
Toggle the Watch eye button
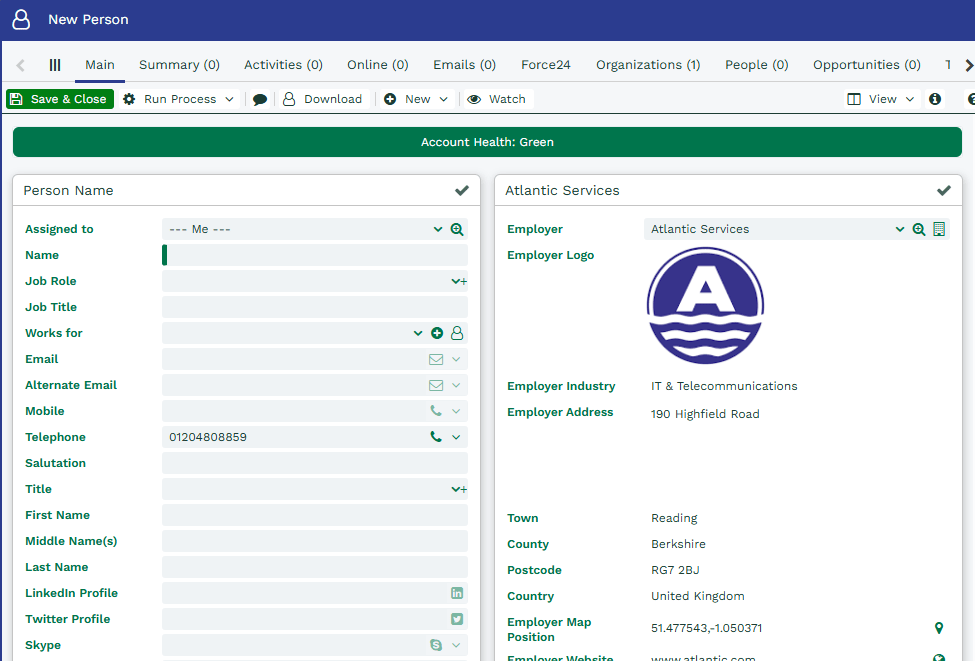[x=496, y=99]
